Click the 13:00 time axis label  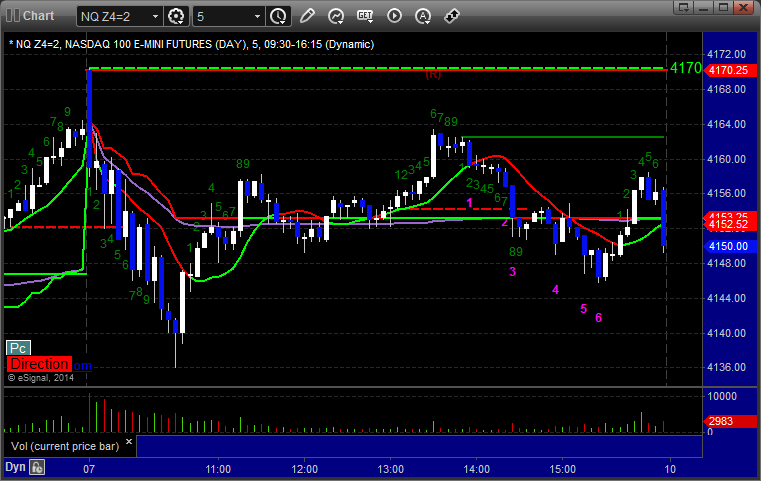tap(391, 469)
